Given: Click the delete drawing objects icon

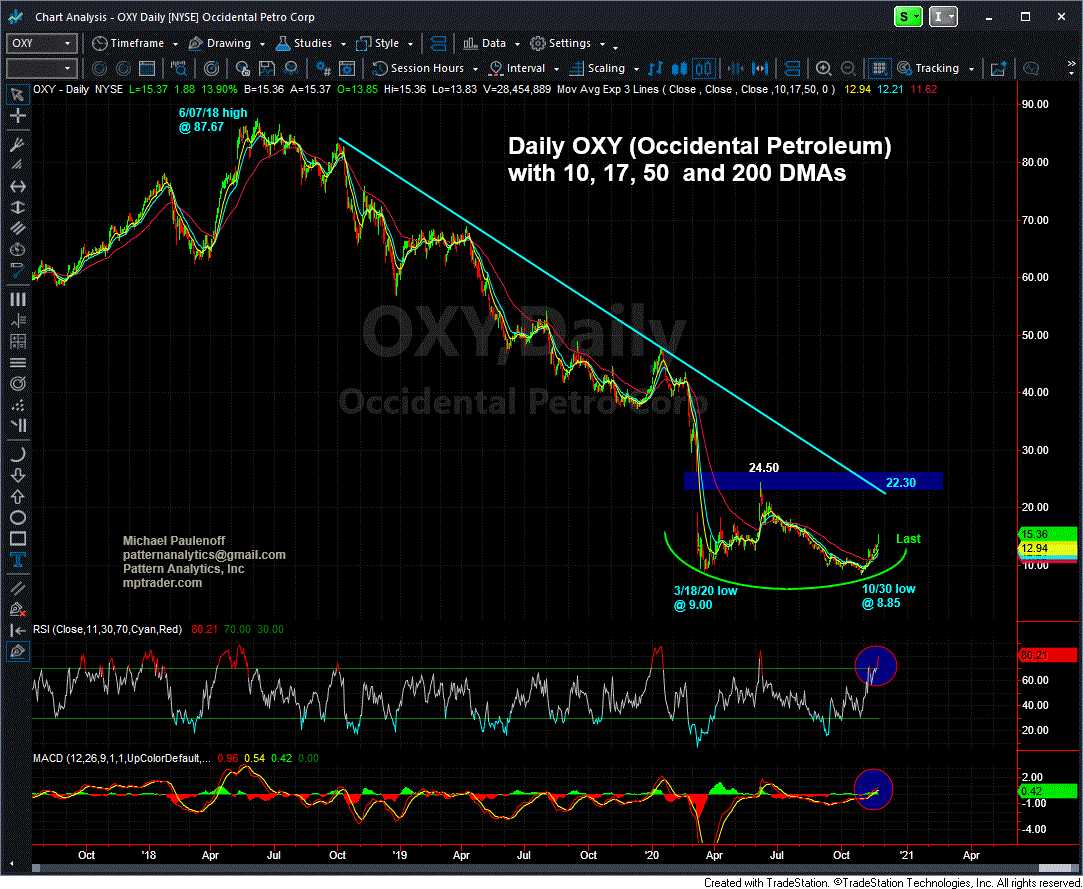Looking at the screenshot, I should coord(19,609).
